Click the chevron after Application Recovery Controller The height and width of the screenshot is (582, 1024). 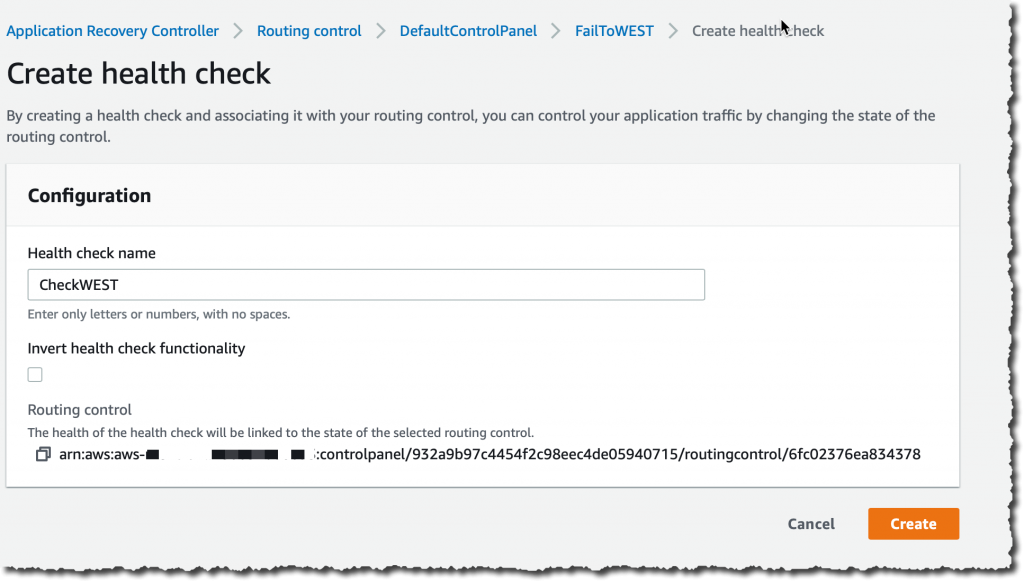[x=237, y=31]
